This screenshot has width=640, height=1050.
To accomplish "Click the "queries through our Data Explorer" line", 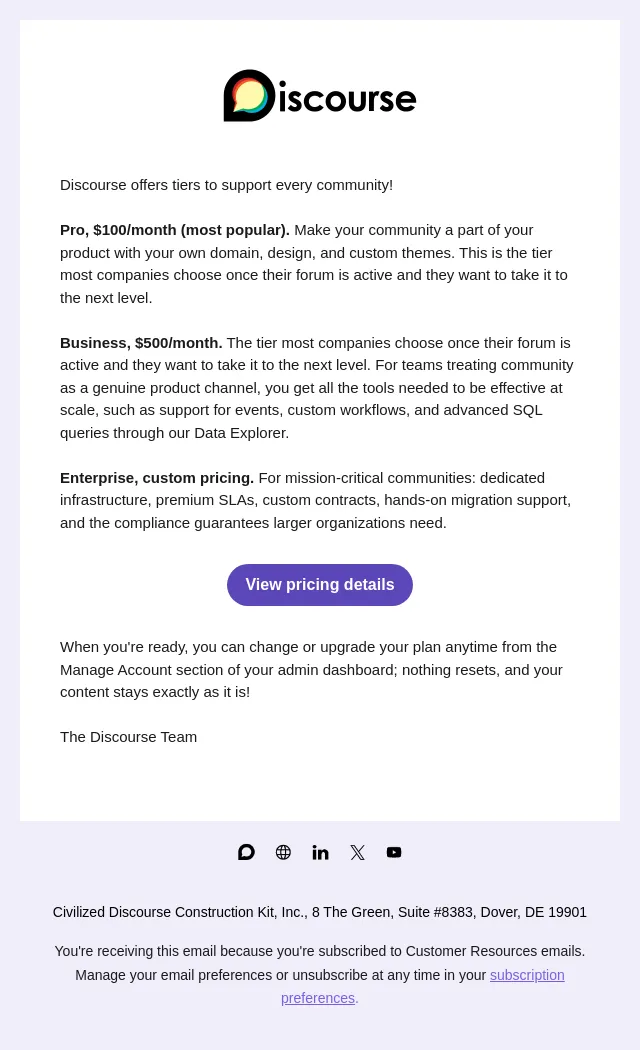I will pos(175,433).
